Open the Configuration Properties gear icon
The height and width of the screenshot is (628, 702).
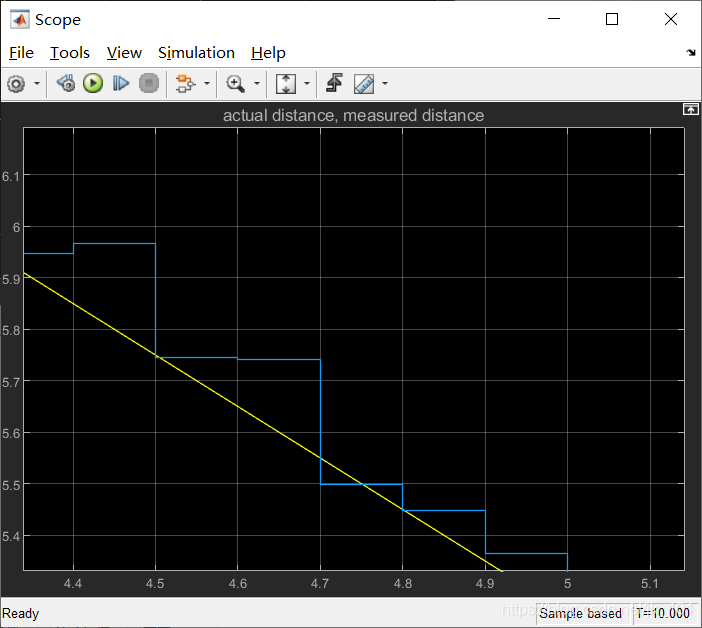[17, 84]
